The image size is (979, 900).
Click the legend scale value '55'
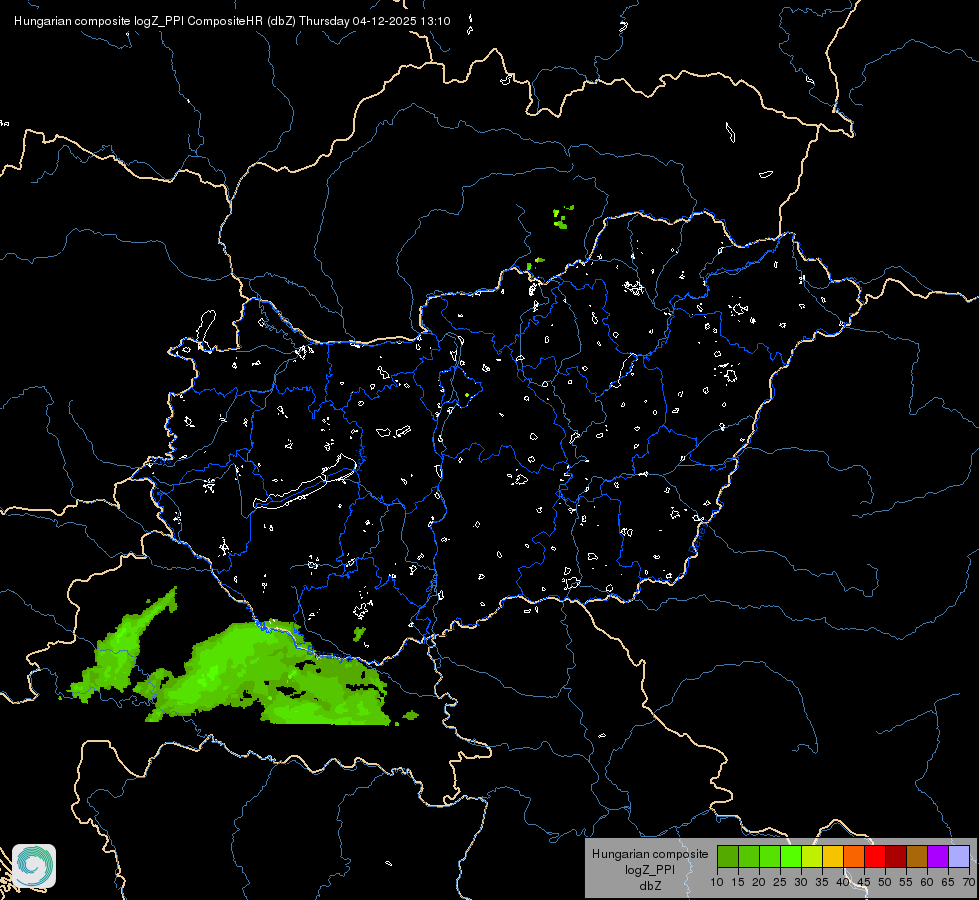(x=906, y=882)
